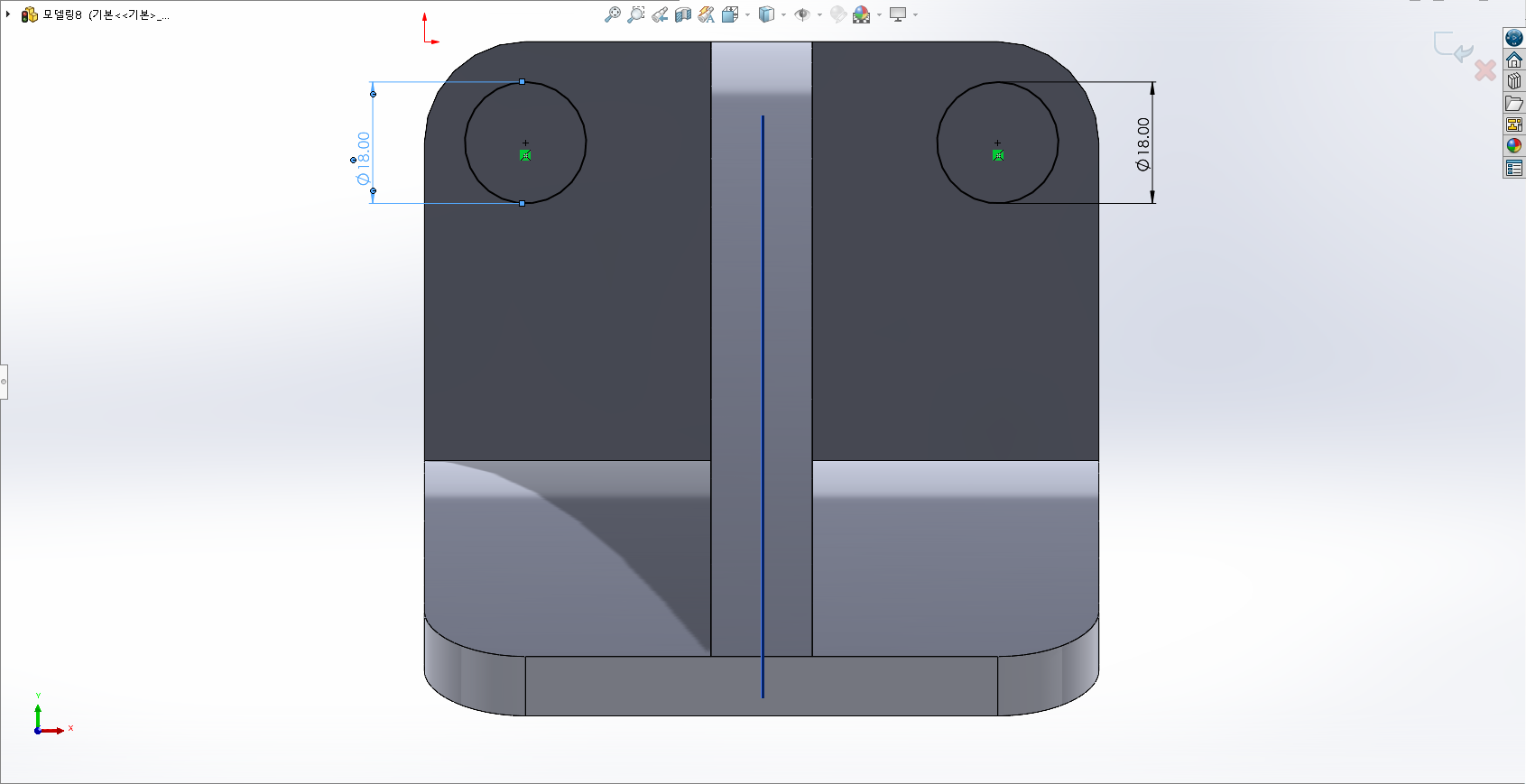Open the 3DEXPERIENCE task pane tab
Viewport: 1526px width, 784px height.
(1514, 38)
